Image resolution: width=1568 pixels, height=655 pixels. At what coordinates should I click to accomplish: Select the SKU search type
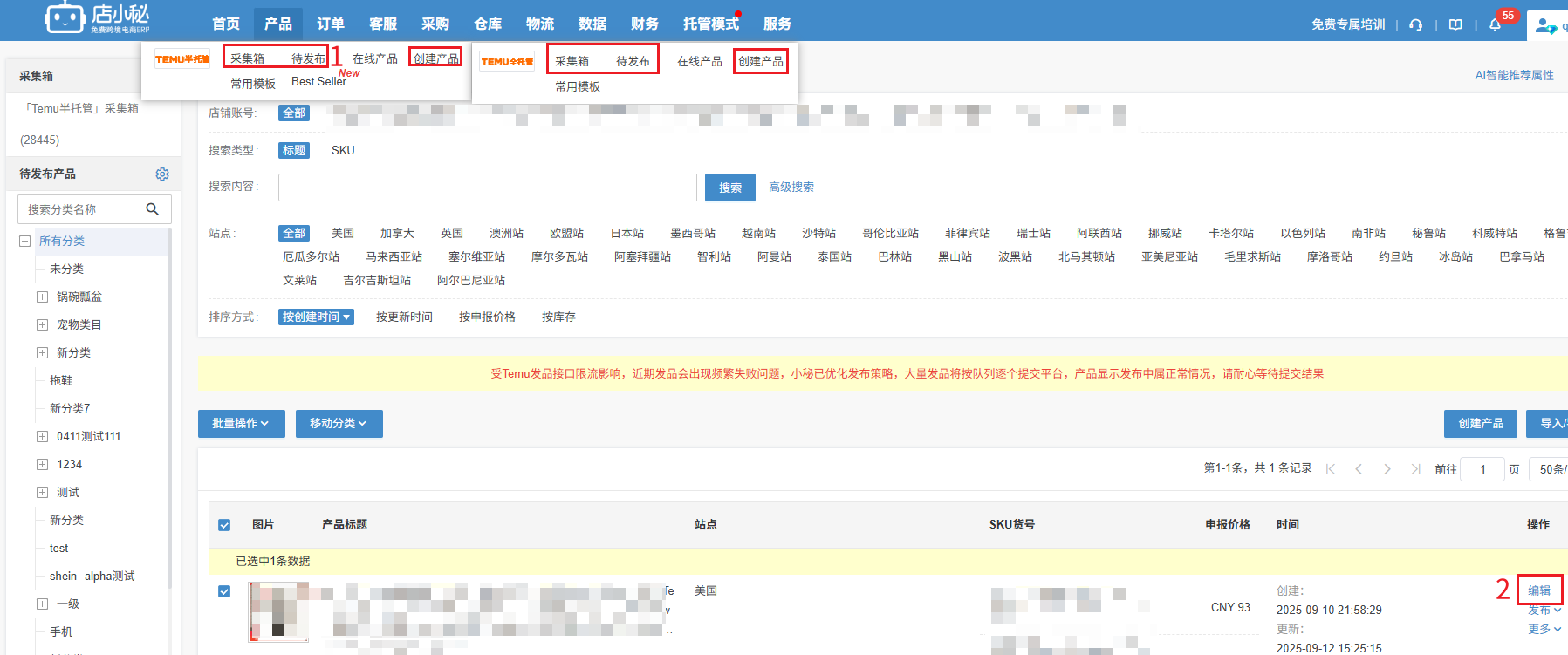[x=343, y=150]
